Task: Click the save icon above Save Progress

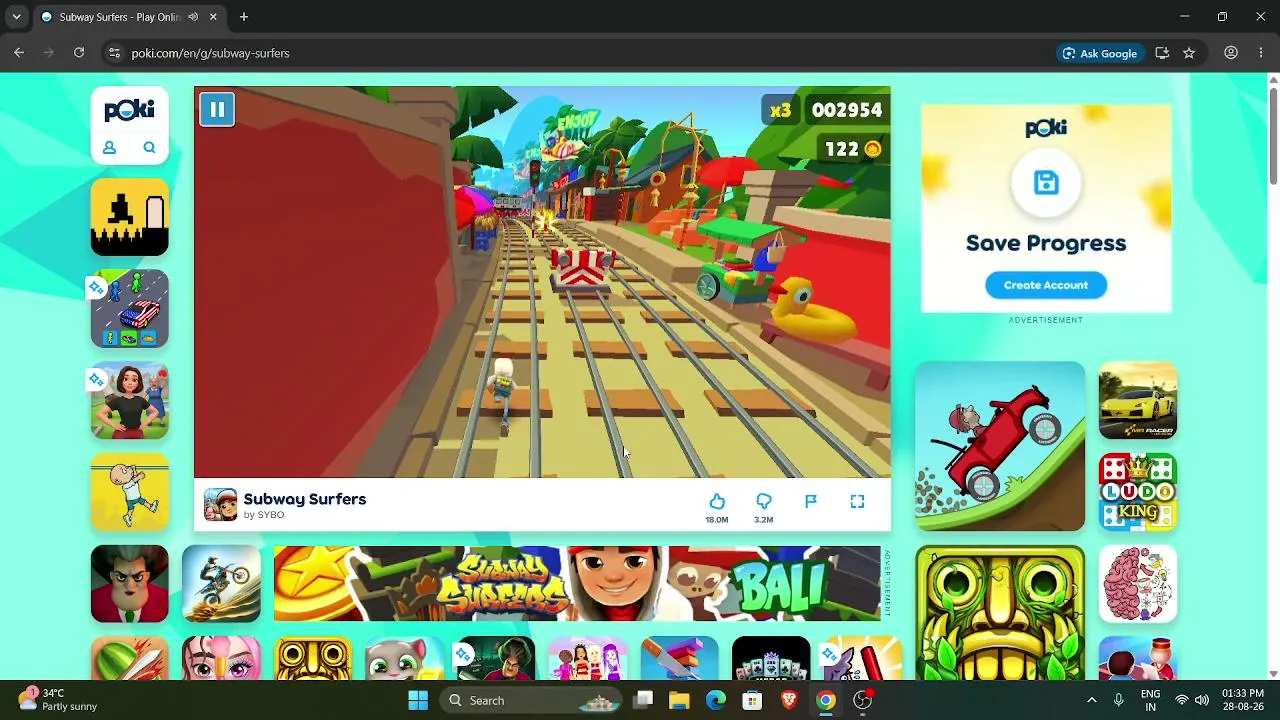Action: 1046,183
